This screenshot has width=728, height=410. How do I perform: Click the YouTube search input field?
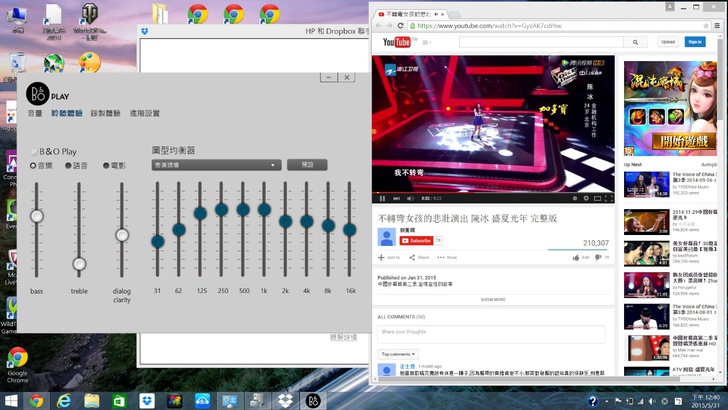pyautogui.click(x=541, y=42)
